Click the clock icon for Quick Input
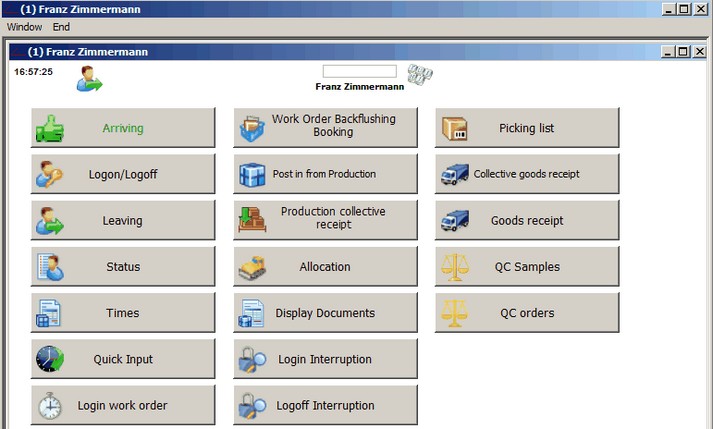The image size is (713, 429). tap(49, 359)
